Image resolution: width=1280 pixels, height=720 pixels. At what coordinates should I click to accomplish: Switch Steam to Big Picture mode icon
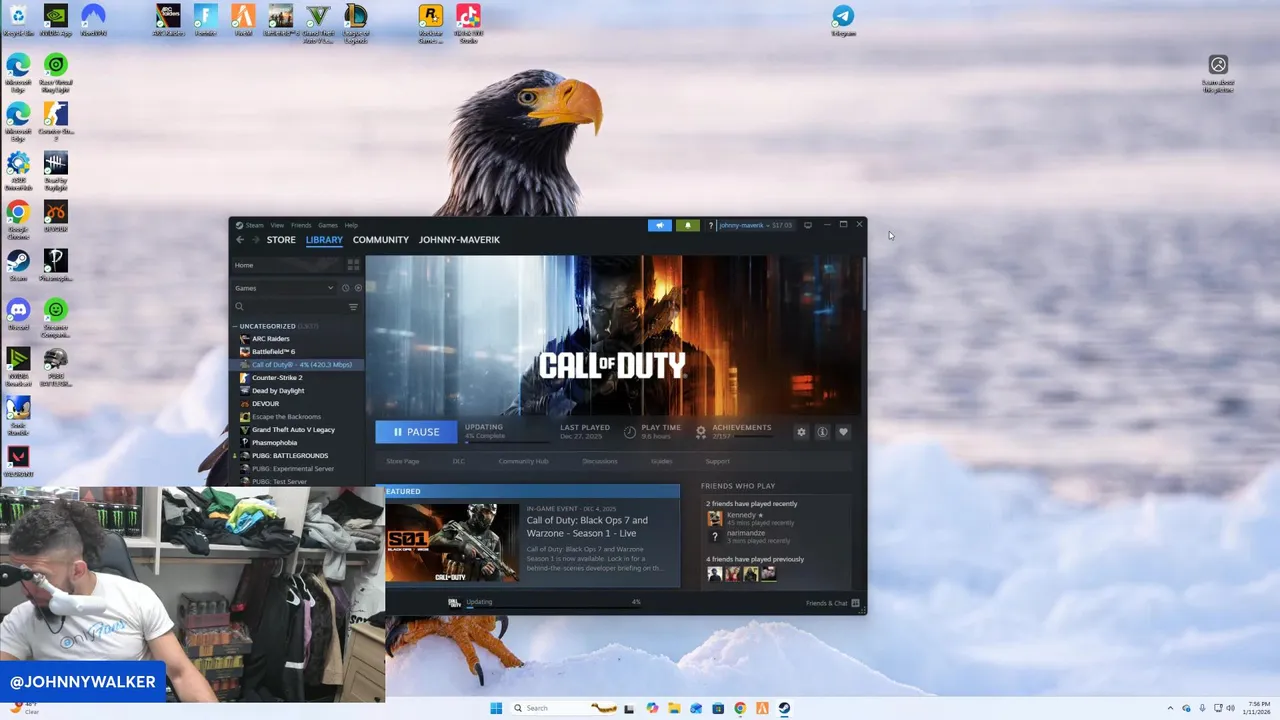808,225
